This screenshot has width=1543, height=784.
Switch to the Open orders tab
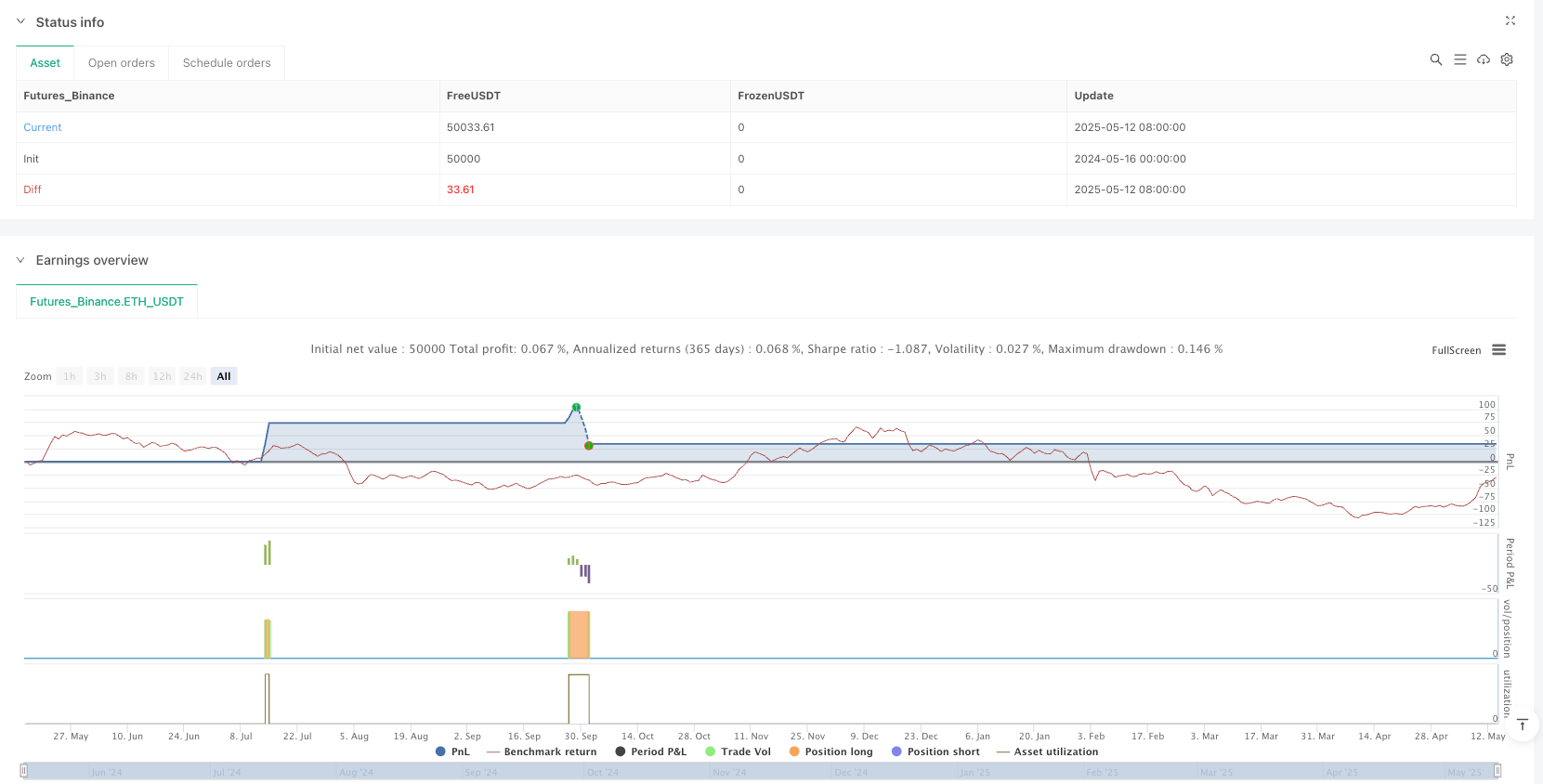tap(122, 63)
